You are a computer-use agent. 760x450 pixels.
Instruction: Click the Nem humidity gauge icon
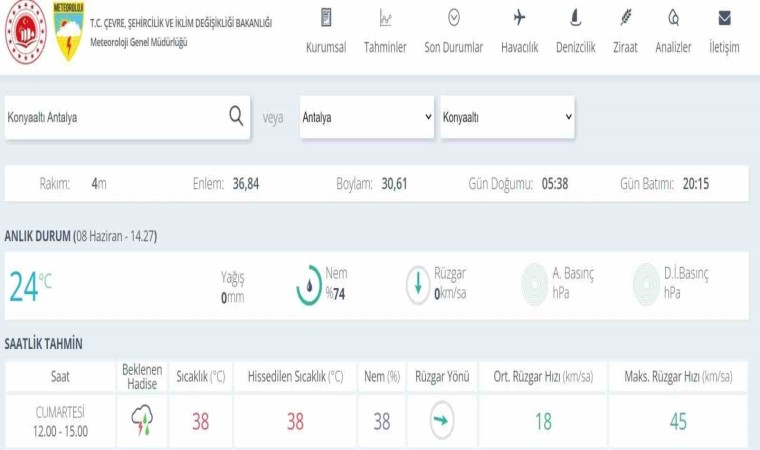coord(309,285)
